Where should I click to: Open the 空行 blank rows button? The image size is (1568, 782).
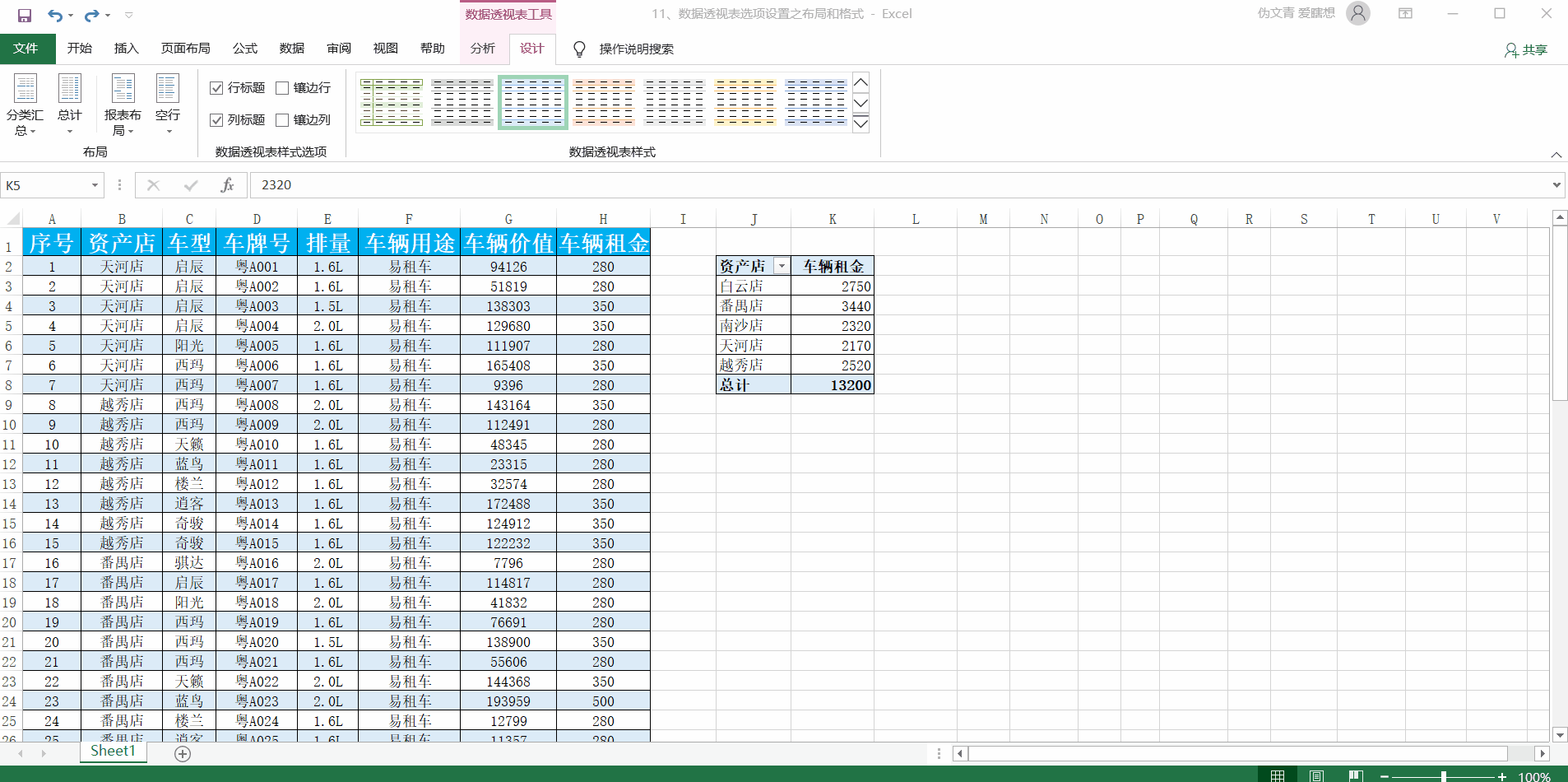click(168, 105)
